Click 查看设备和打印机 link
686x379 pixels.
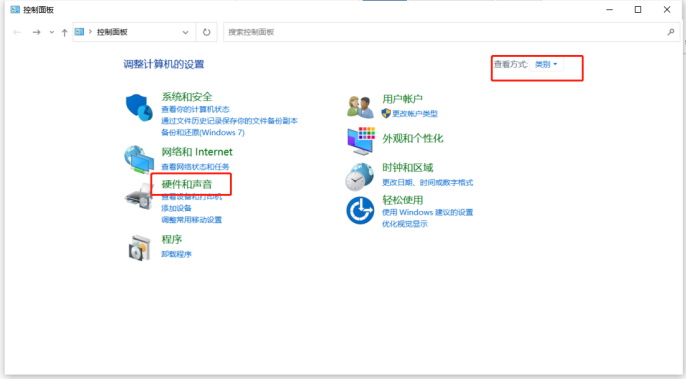192,197
